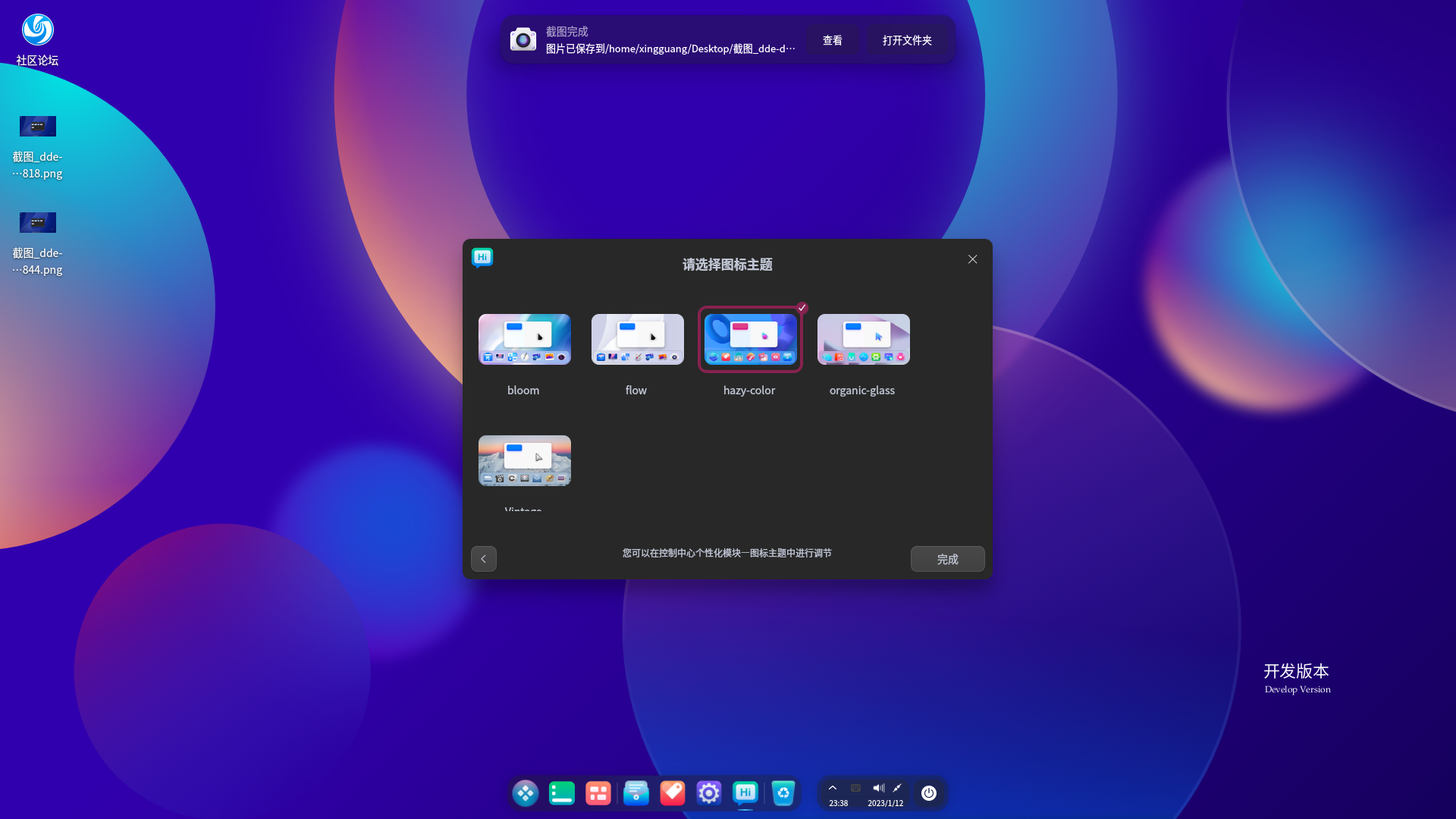Click the 完成 finish button
This screenshot has height=819, width=1456.
947,559
